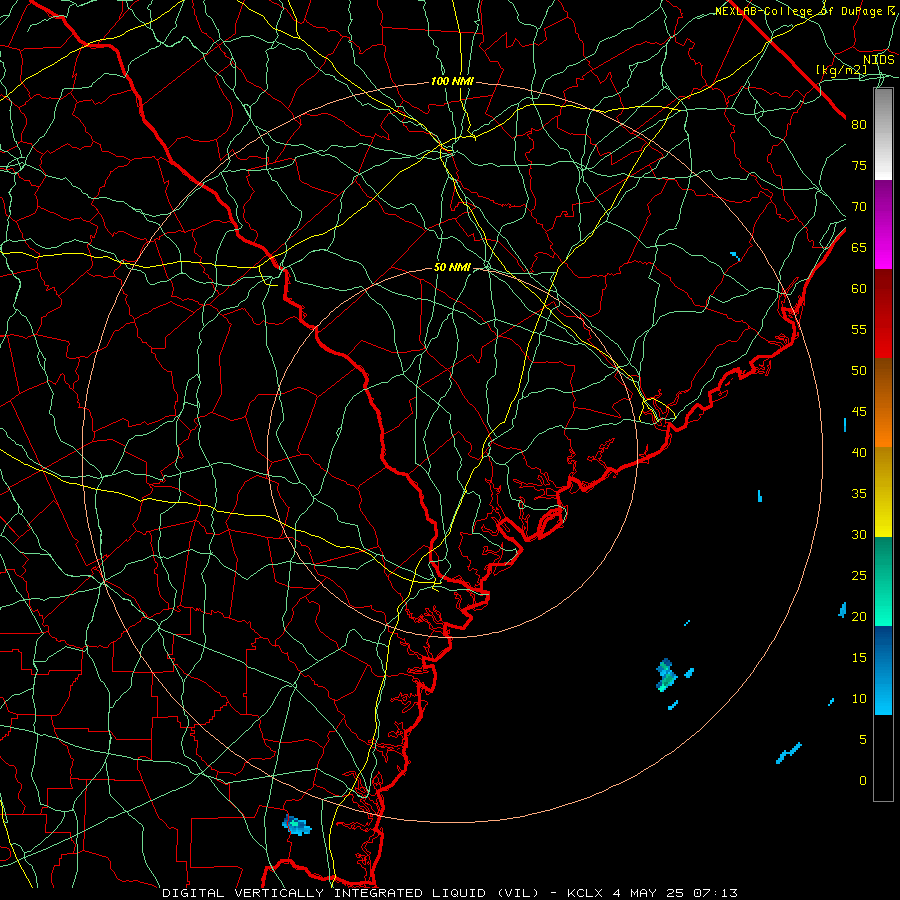Click the 55 value on the VIL scale
Viewport: 900px width, 900px height.
[x=859, y=329]
